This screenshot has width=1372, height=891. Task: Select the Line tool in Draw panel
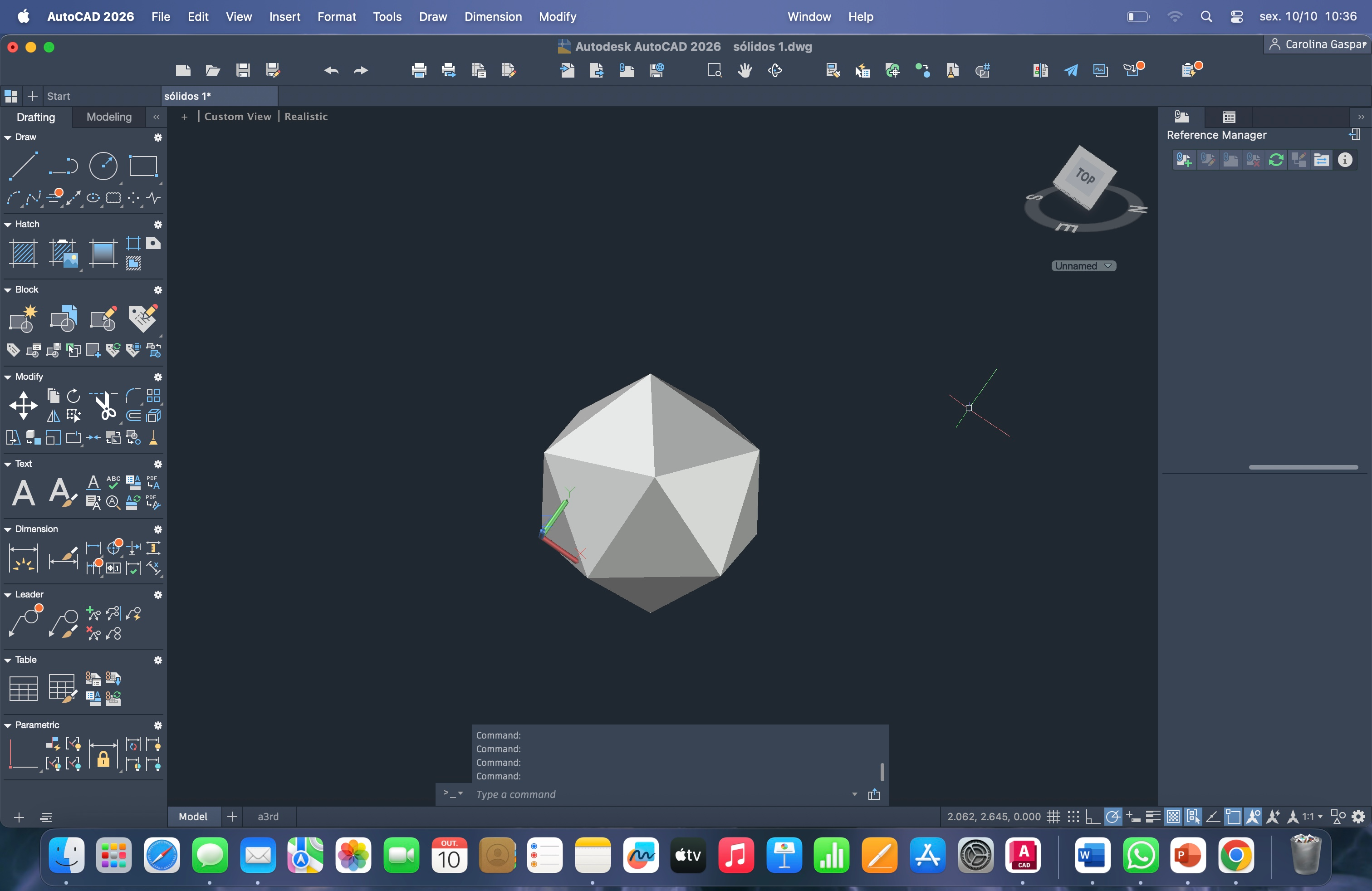click(x=23, y=166)
